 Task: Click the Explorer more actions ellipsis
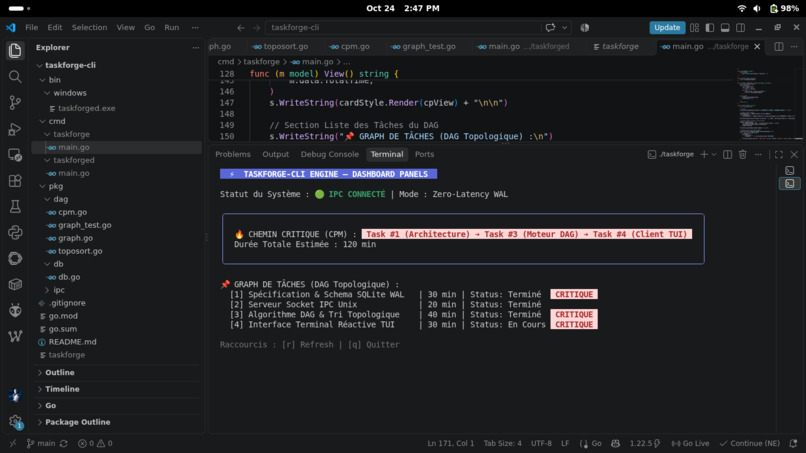pos(195,47)
